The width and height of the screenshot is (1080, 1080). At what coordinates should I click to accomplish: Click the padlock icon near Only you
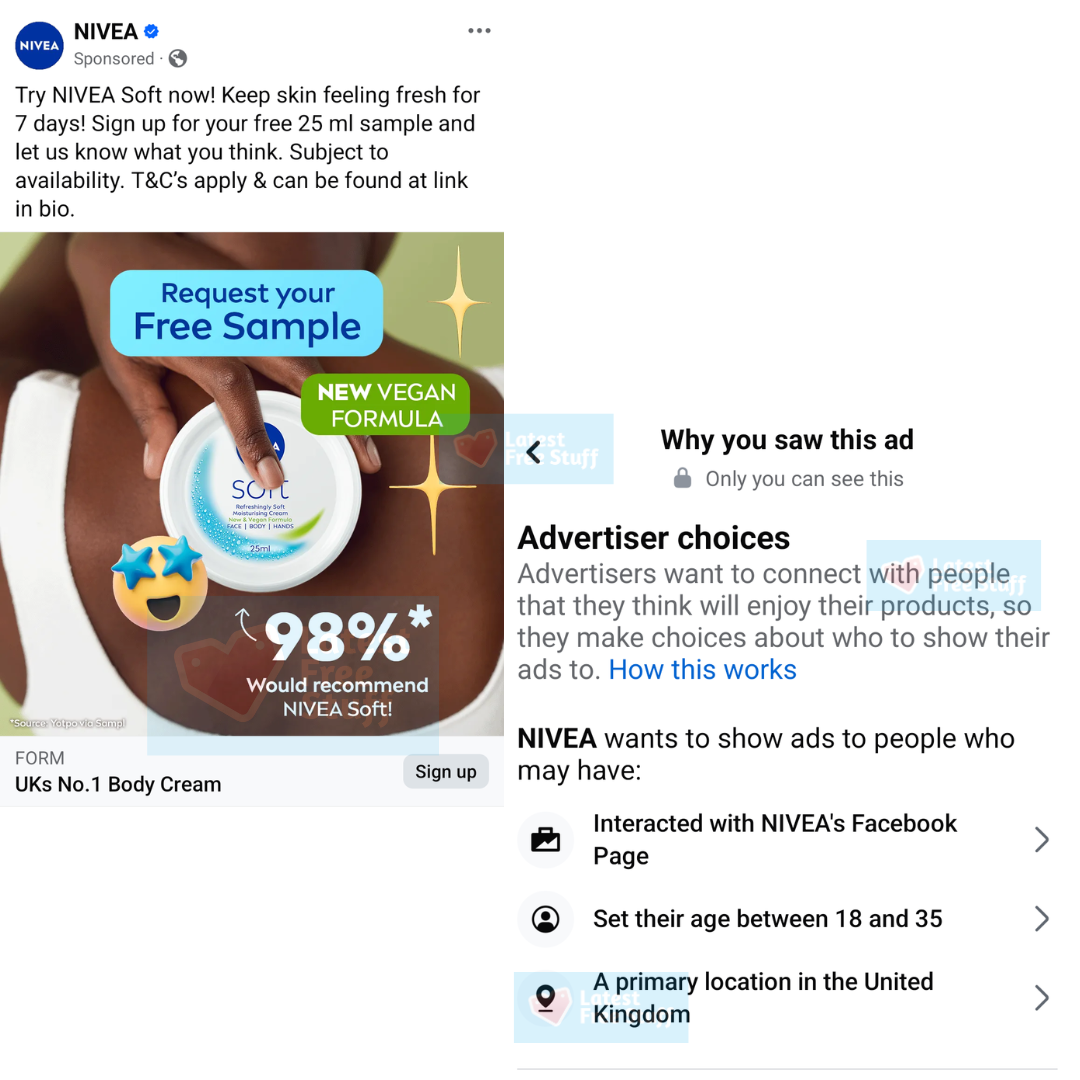(682, 478)
